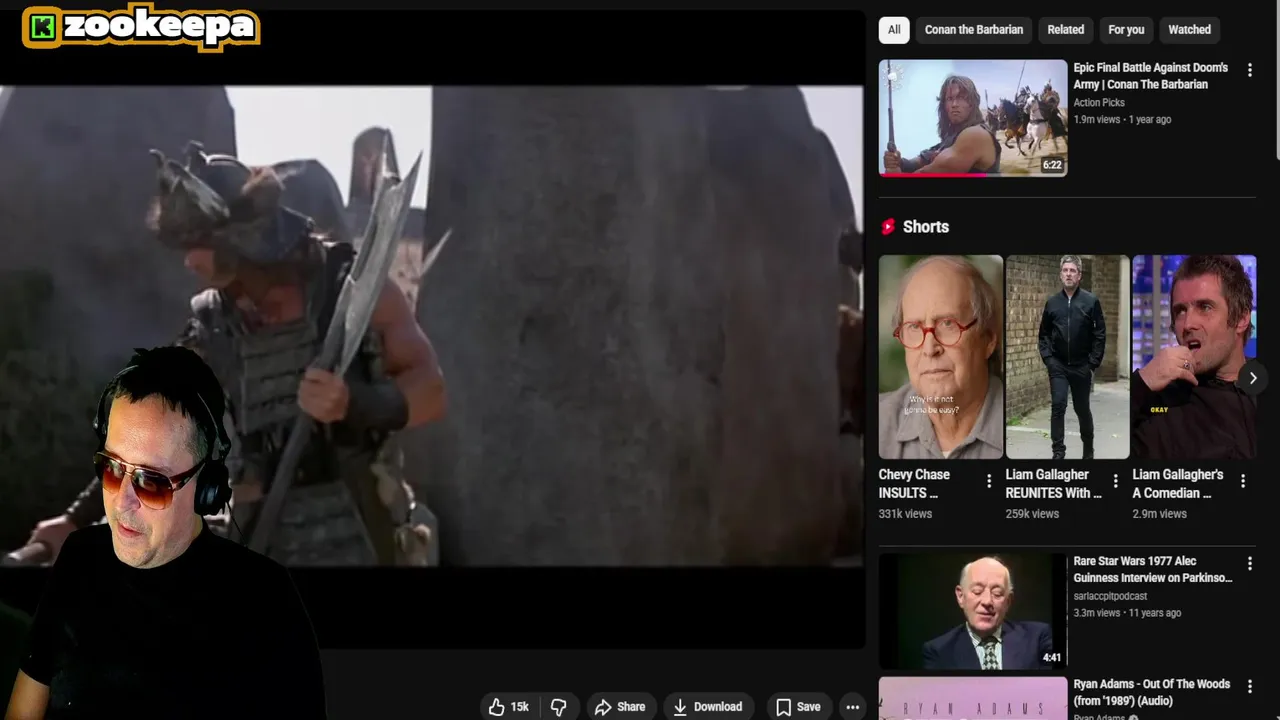Click the page scrollbar on the right edge
The height and width of the screenshot is (720, 1280).
[1276, 80]
